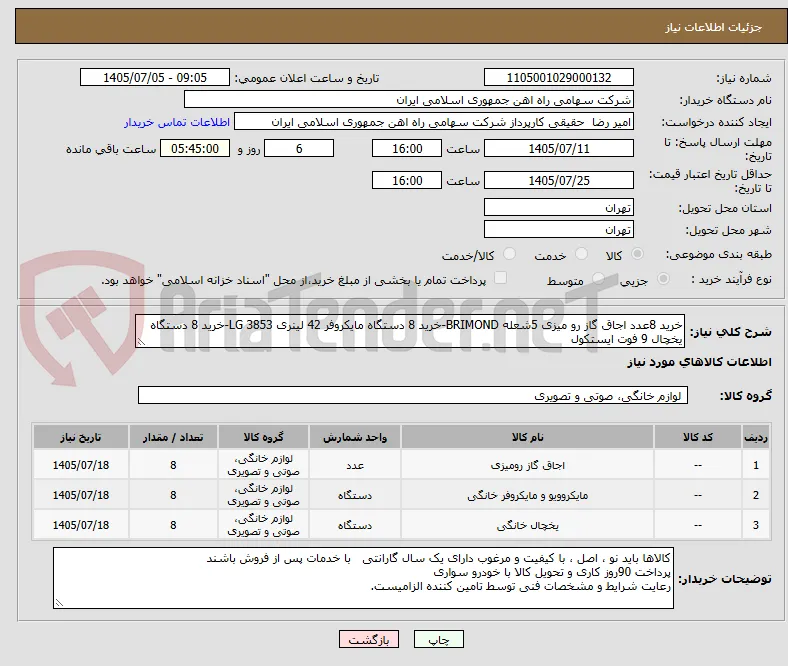The width and height of the screenshot is (788, 666).
Task: Select the کالا/خدمت radio button
Action: coord(510,254)
